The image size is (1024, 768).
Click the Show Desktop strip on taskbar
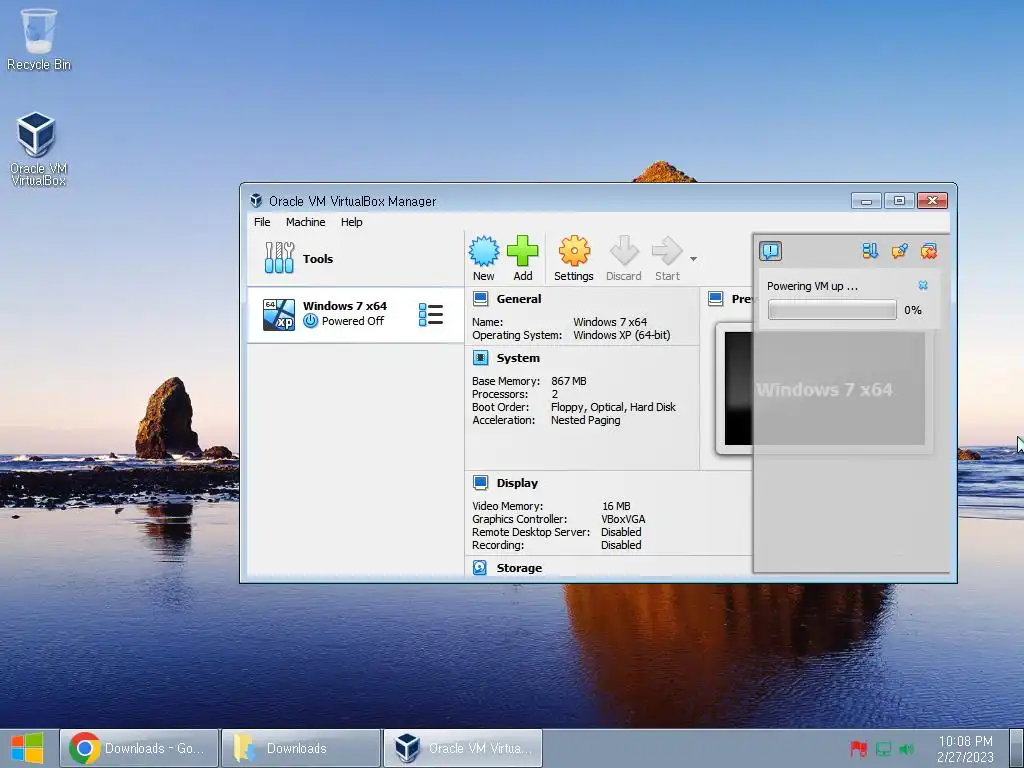click(1019, 748)
